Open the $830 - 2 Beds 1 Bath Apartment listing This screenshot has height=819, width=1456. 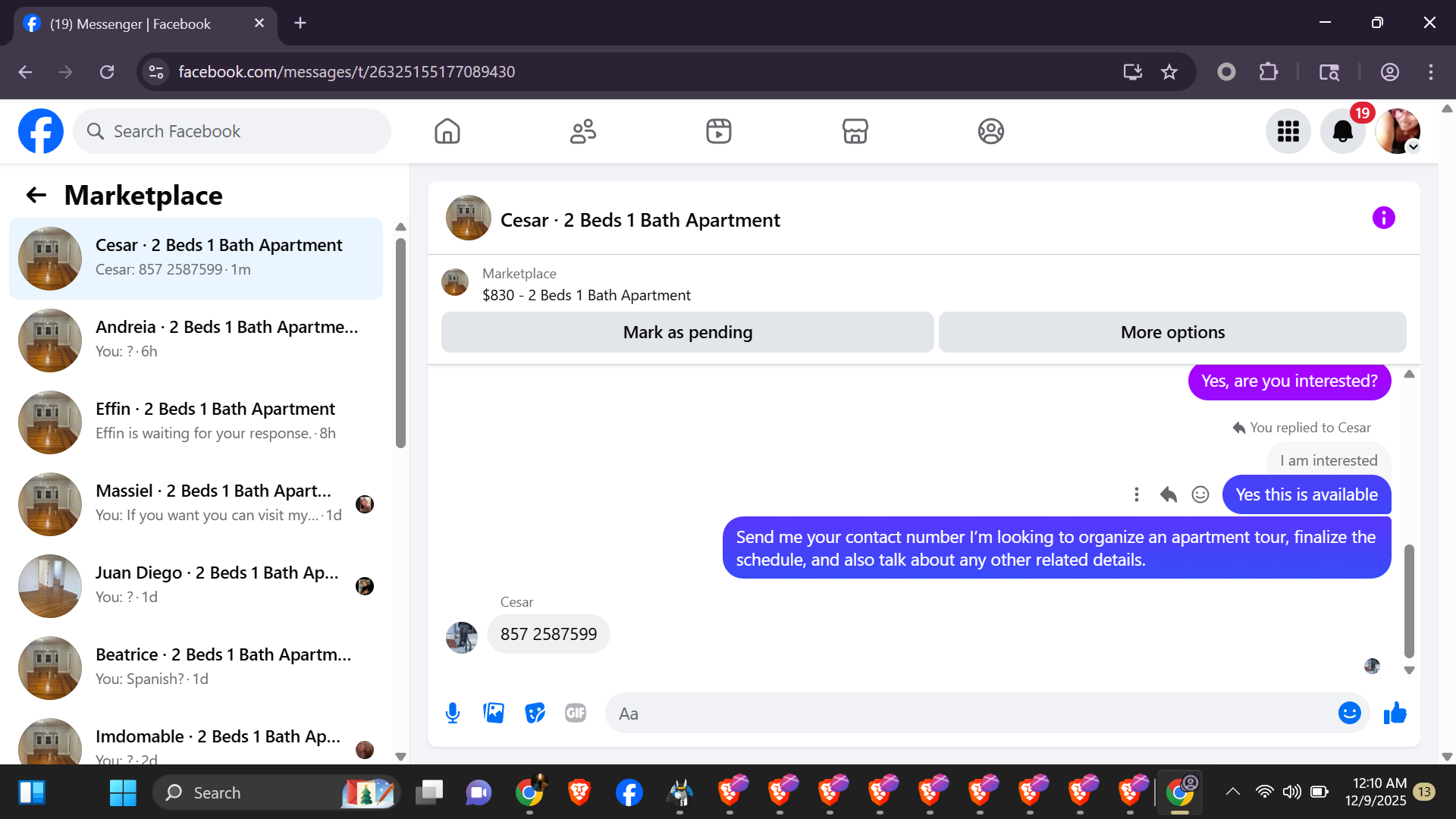point(586,295)
